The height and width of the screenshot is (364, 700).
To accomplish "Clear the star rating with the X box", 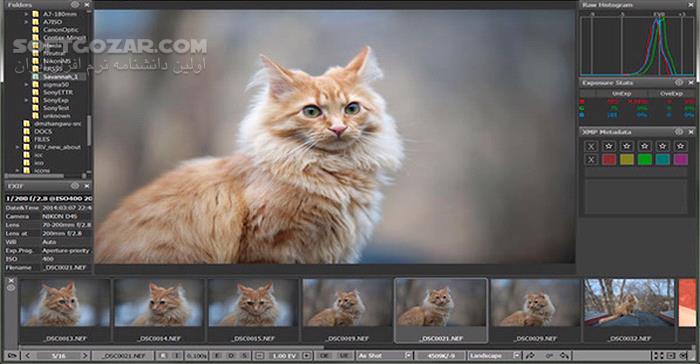I will pyautogui.click(x=591, y=146).
